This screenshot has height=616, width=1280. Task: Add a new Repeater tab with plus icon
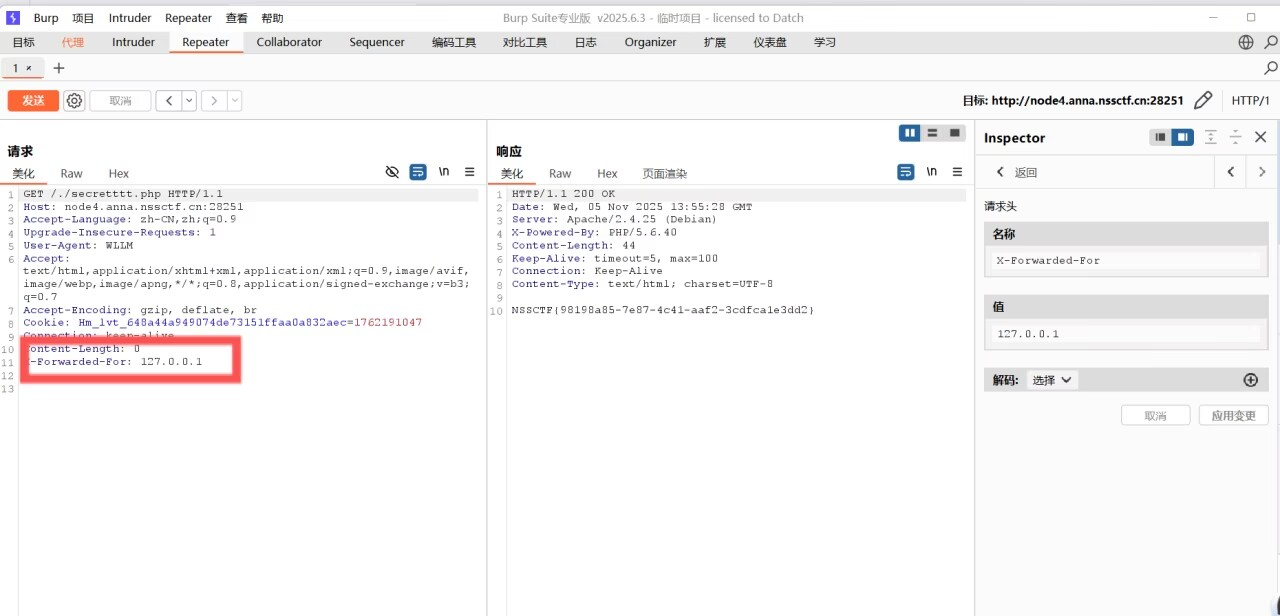(59, 68)
